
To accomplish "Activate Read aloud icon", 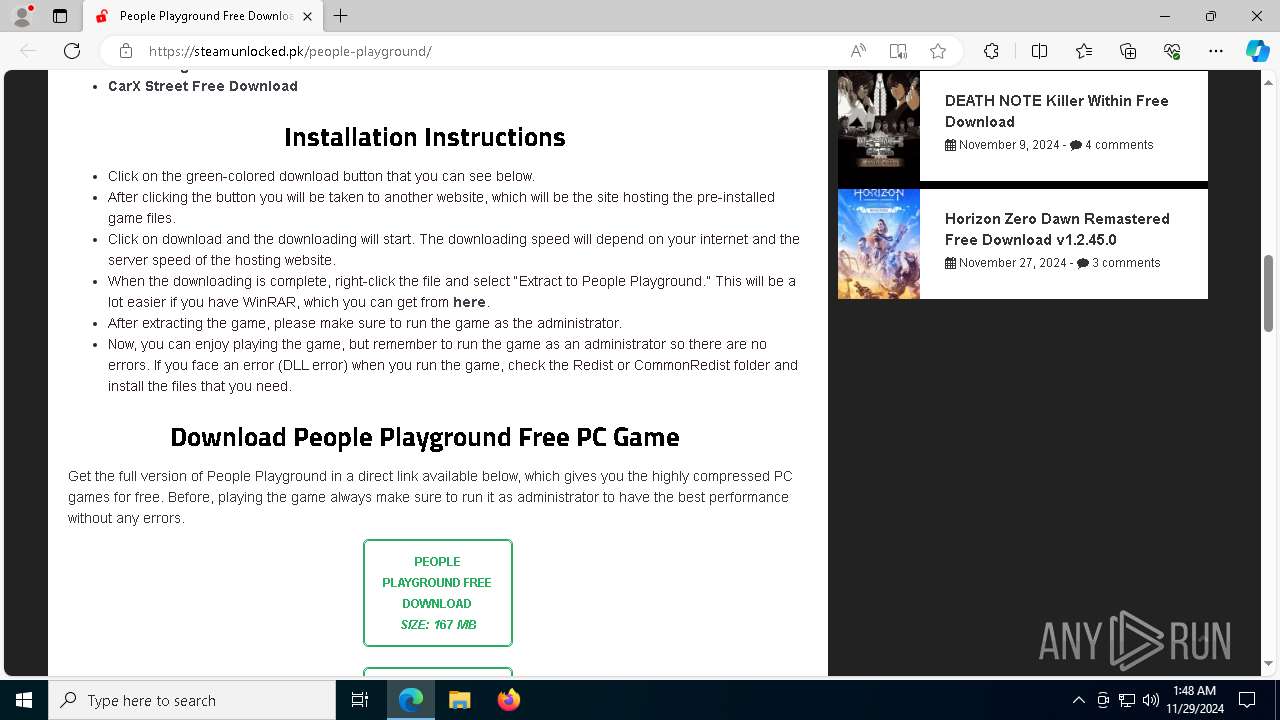I will (858, 51).
